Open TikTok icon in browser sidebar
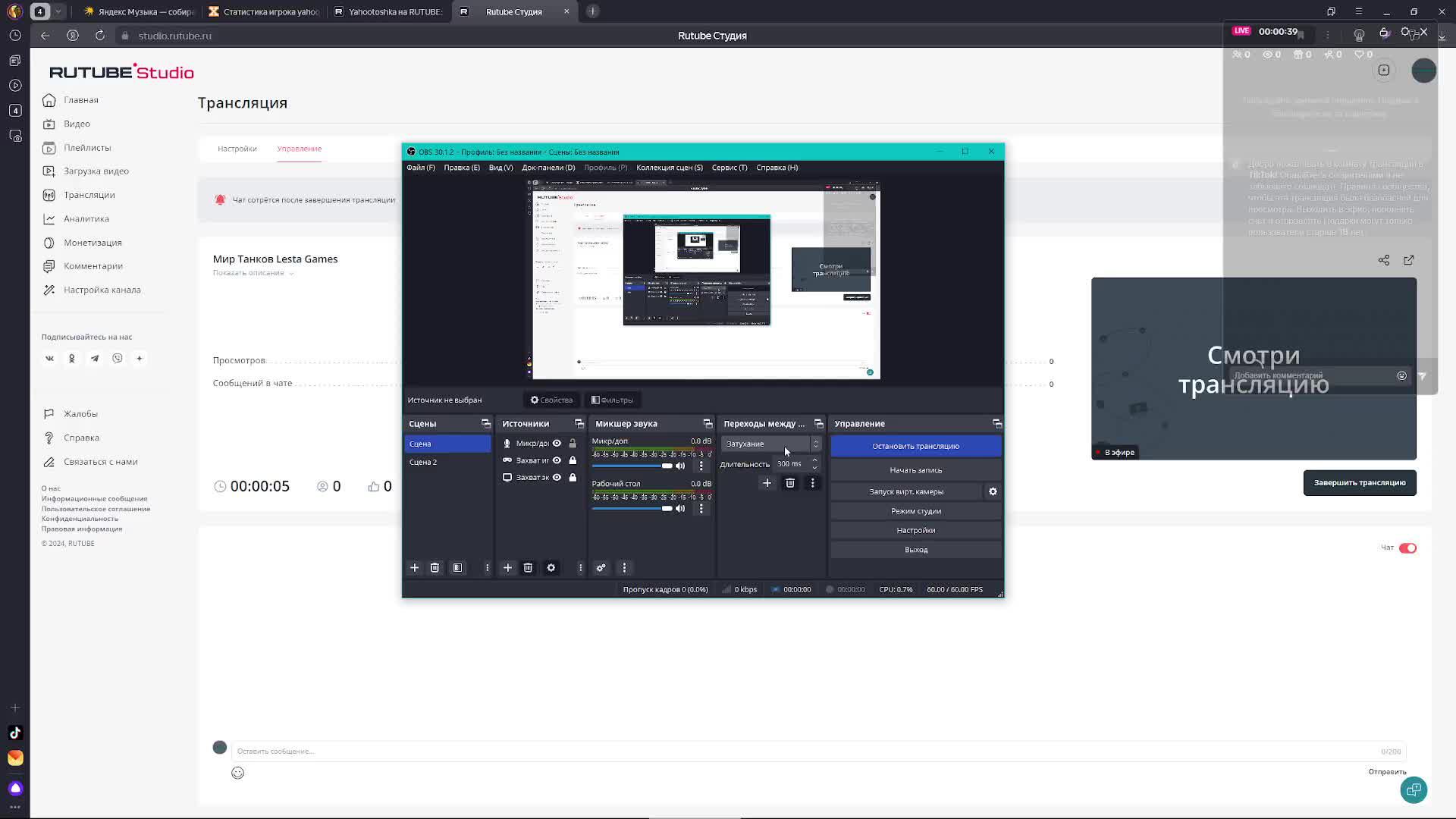1456x819 pixels. pyautogui.click(x=15, y=733)
